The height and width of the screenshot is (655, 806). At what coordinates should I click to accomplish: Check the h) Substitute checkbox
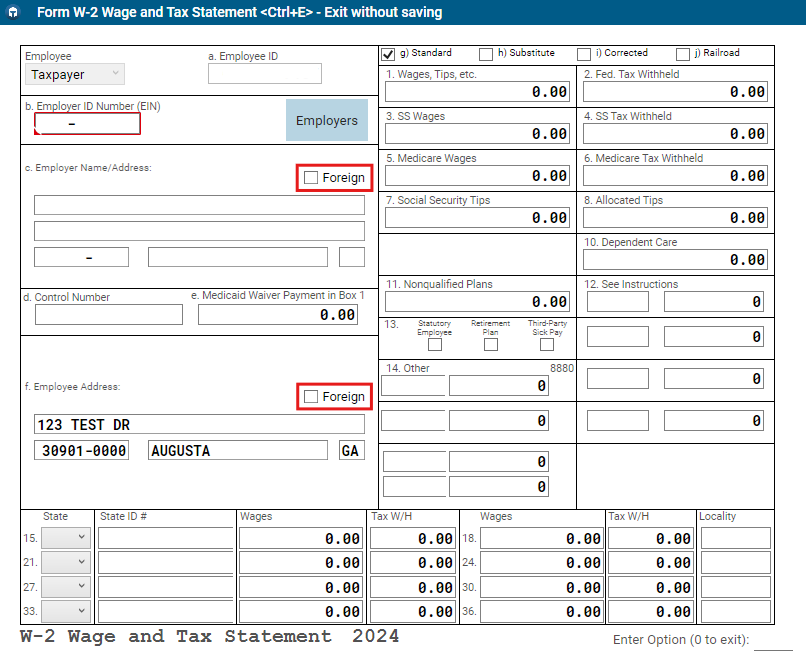pos(488,54)
